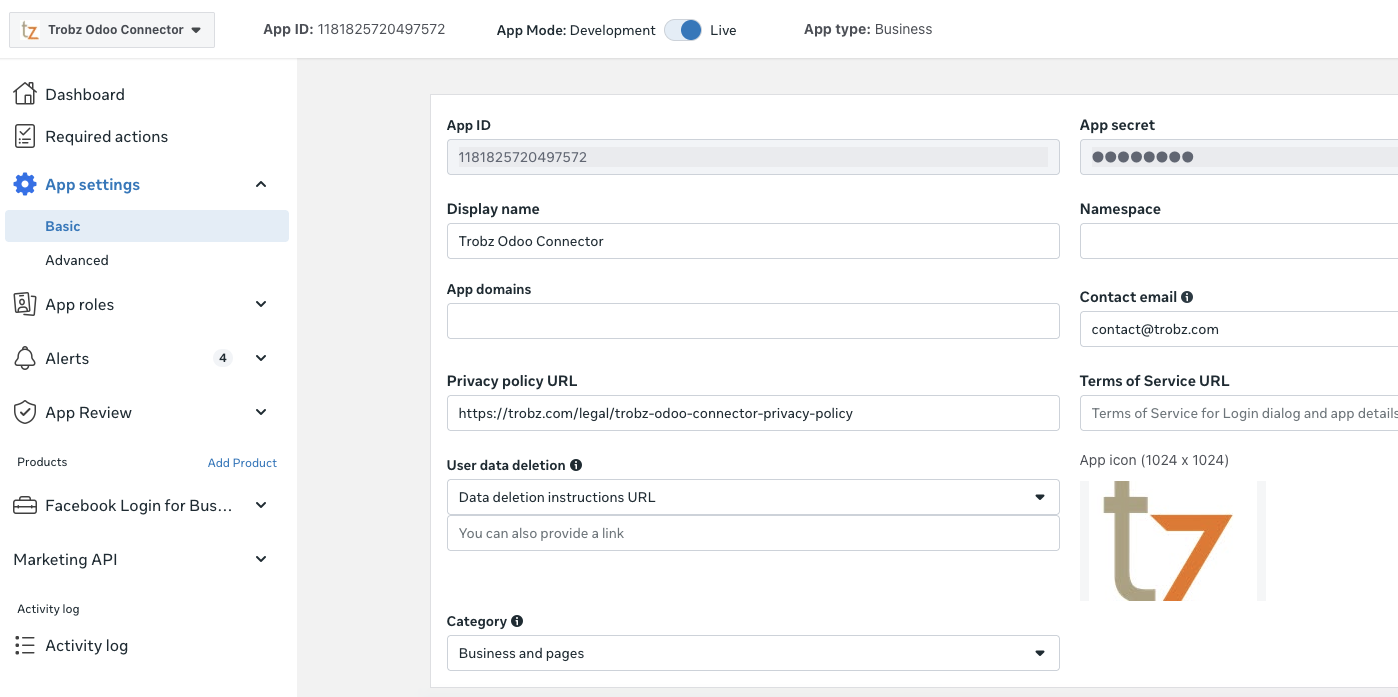
Task: Click the Terms of Service URL field
Action: pyautogui.click(x=1239, y=413)
